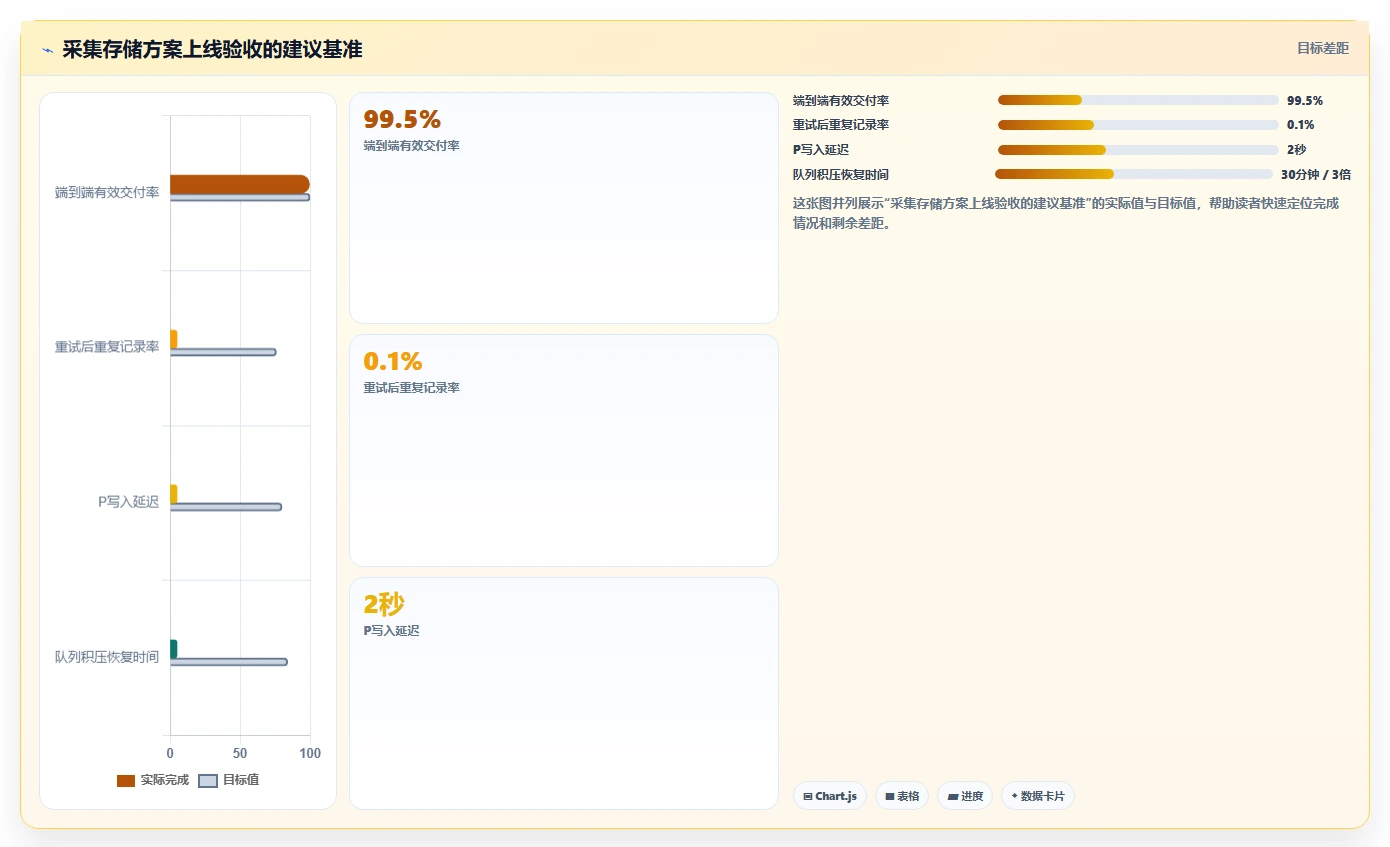Click the 2秒 value in progress list
1390x847 pixels.
click(1296, 150)
